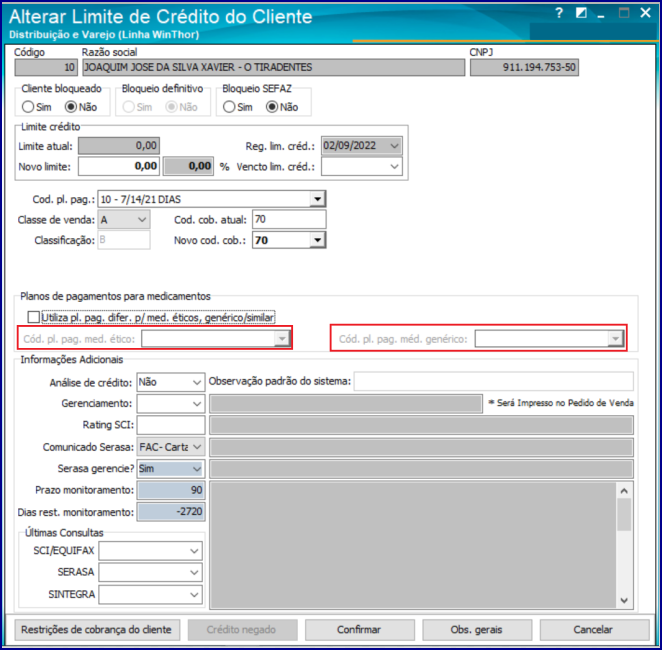Screen dimensions: 662x650
Task: Click the Cancelar button
Action: [594, 630]
